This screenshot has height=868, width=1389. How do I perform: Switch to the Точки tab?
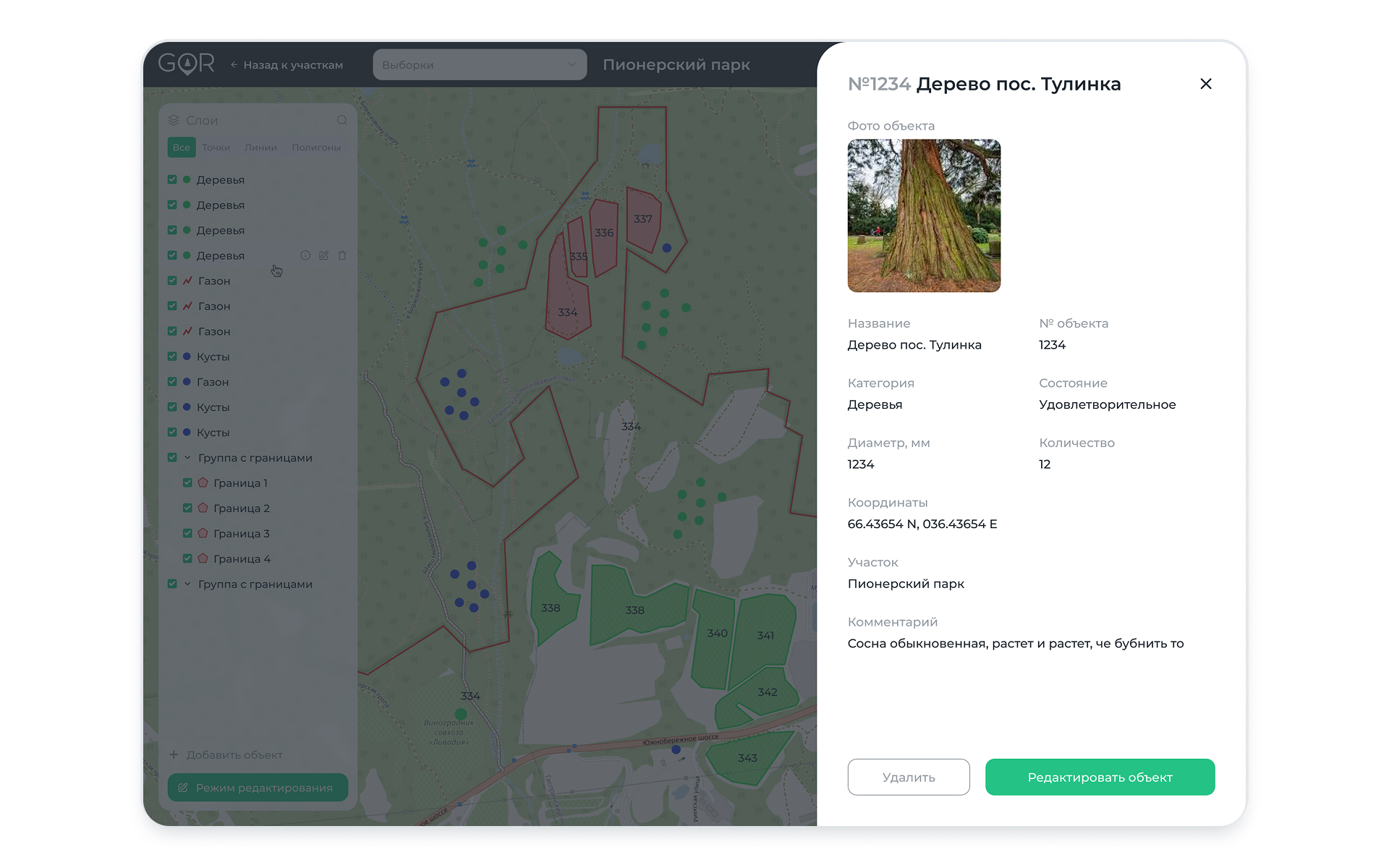point(216,148)
